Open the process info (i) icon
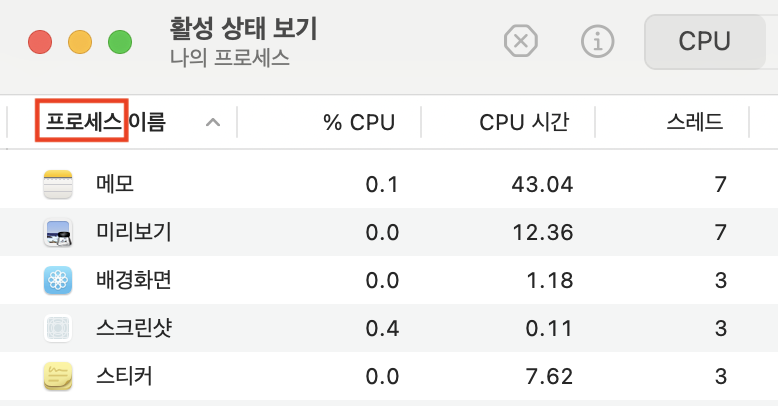The width and height of the screenshot is (778, 406). [597, 41]
